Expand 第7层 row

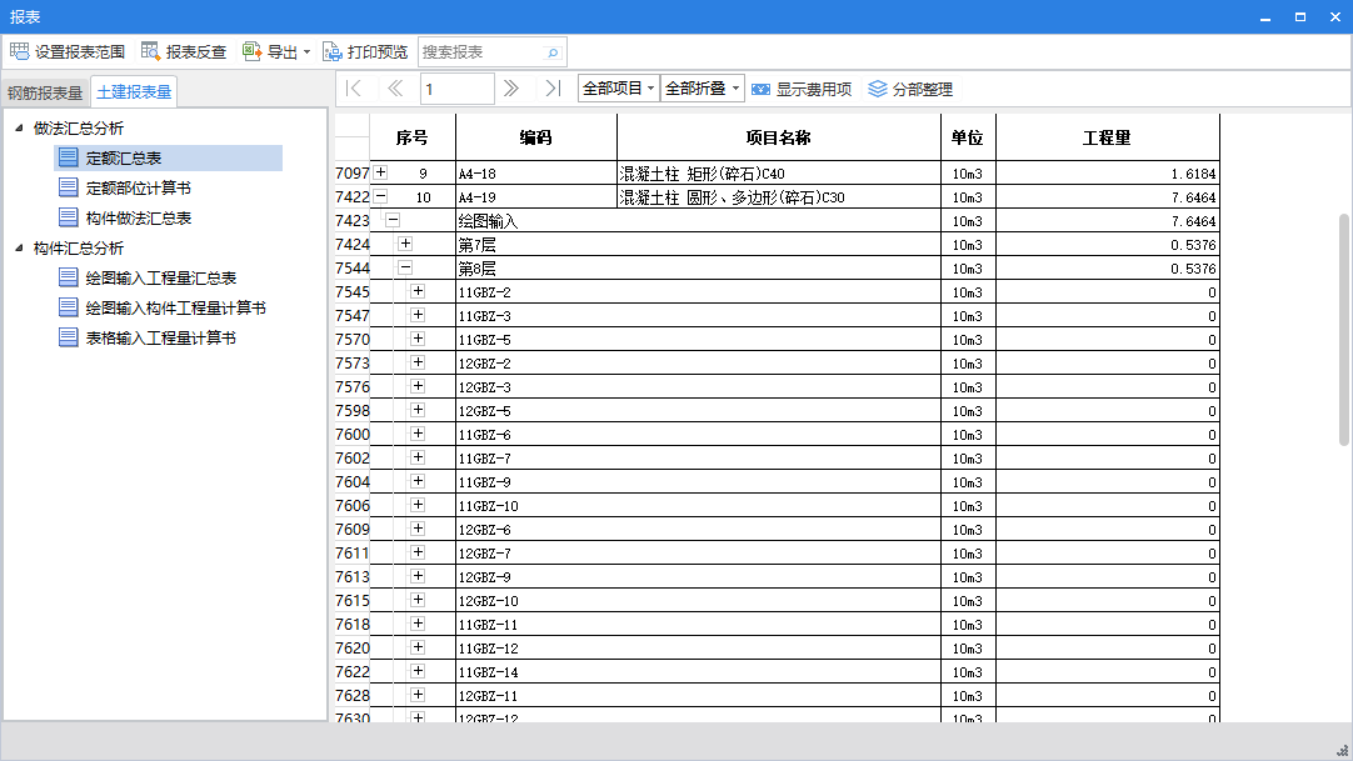[405, 244]
